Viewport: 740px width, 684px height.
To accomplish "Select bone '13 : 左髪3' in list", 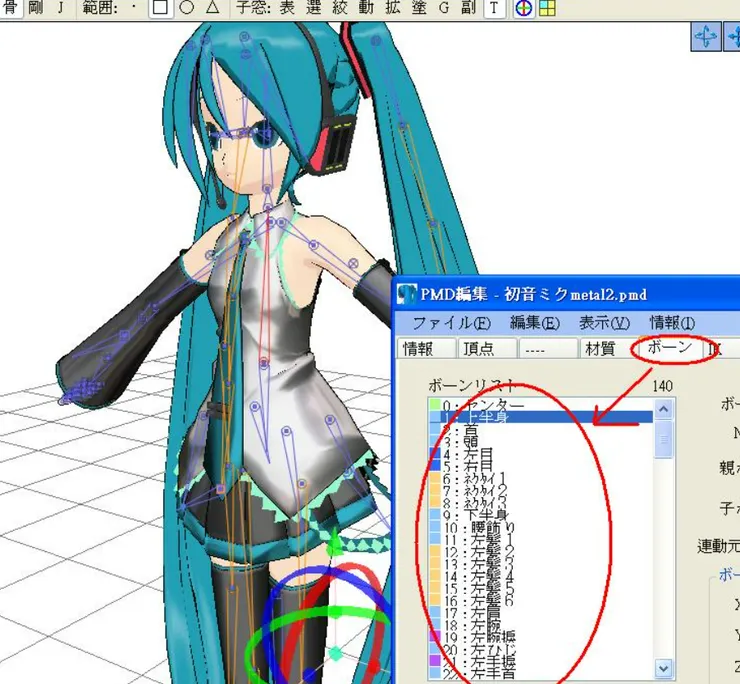I will [x=541, y=565].
